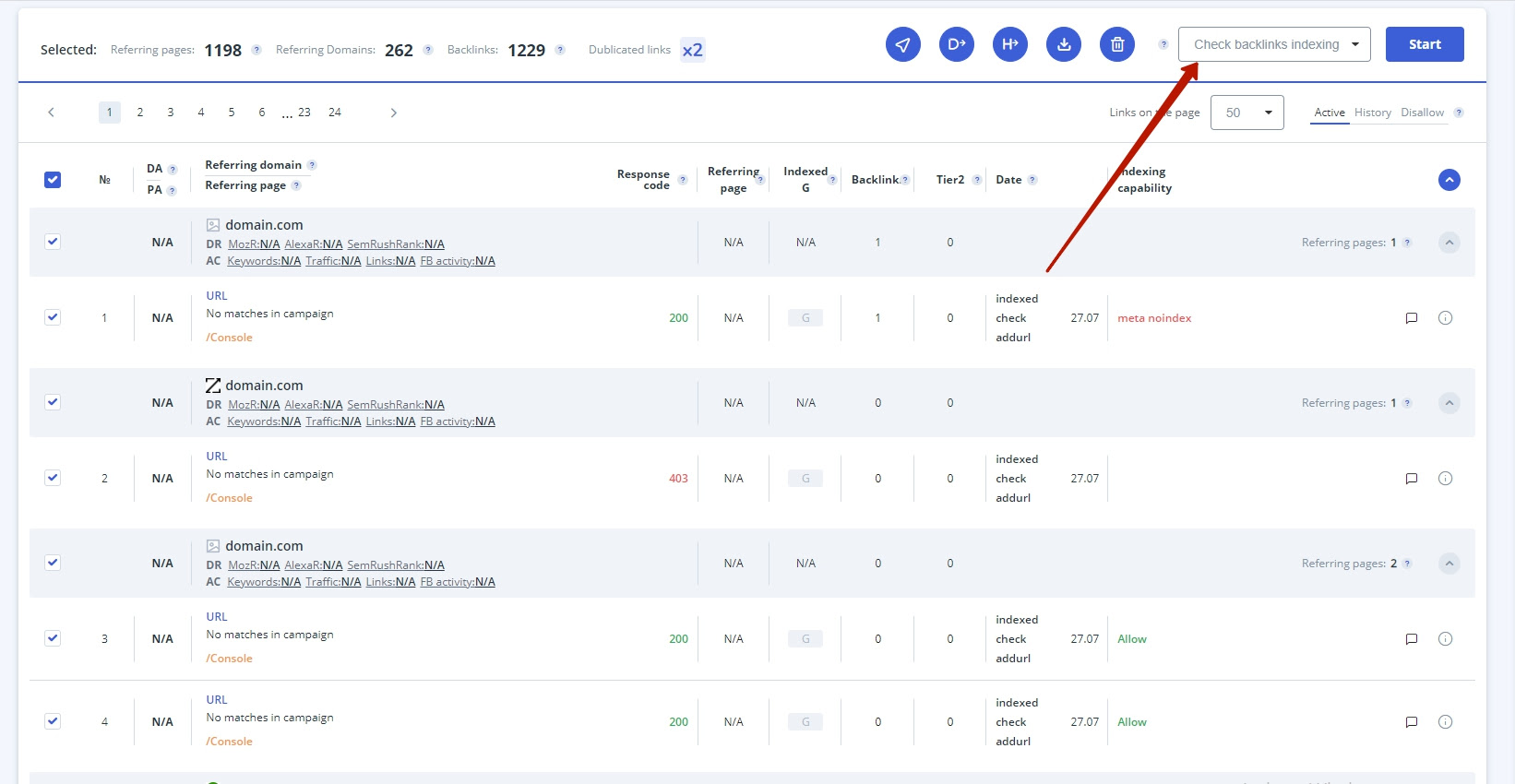
Task: Toggle checkbox for row 1
Action: click(53, 317)
